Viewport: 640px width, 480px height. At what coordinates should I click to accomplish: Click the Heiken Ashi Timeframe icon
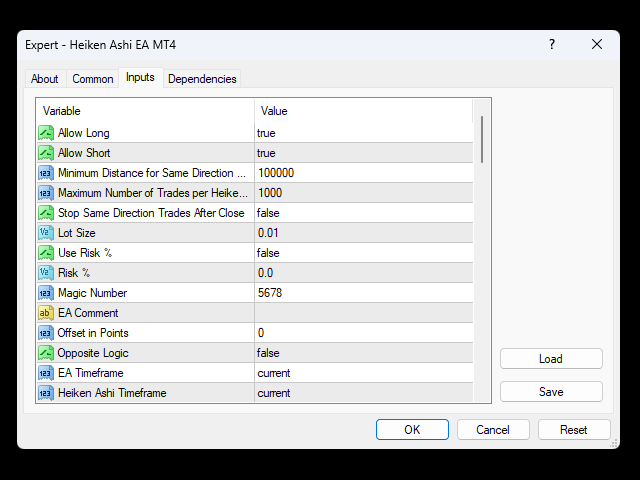pyautogui.click(x=46, y=393)
